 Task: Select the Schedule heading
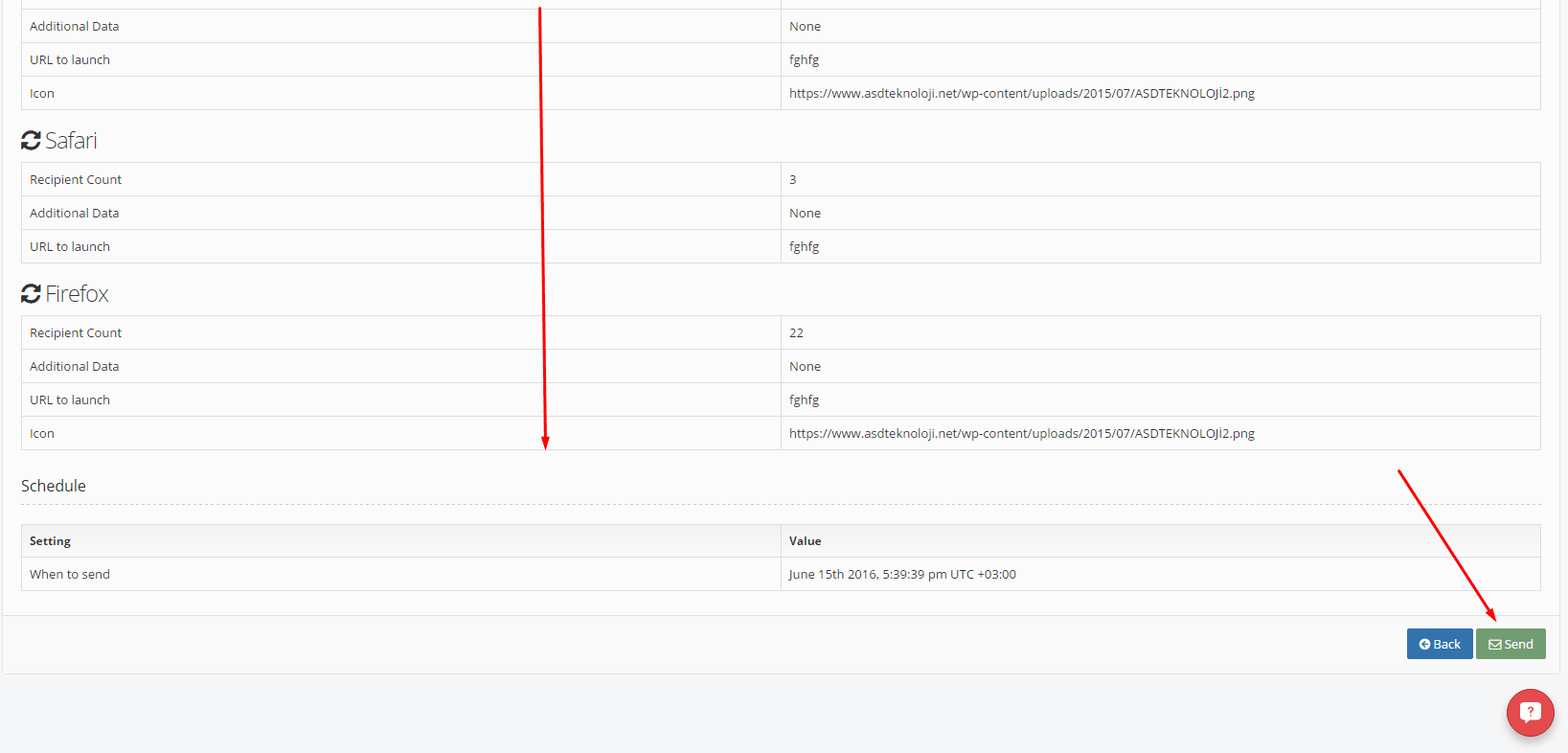pos(54,486)
